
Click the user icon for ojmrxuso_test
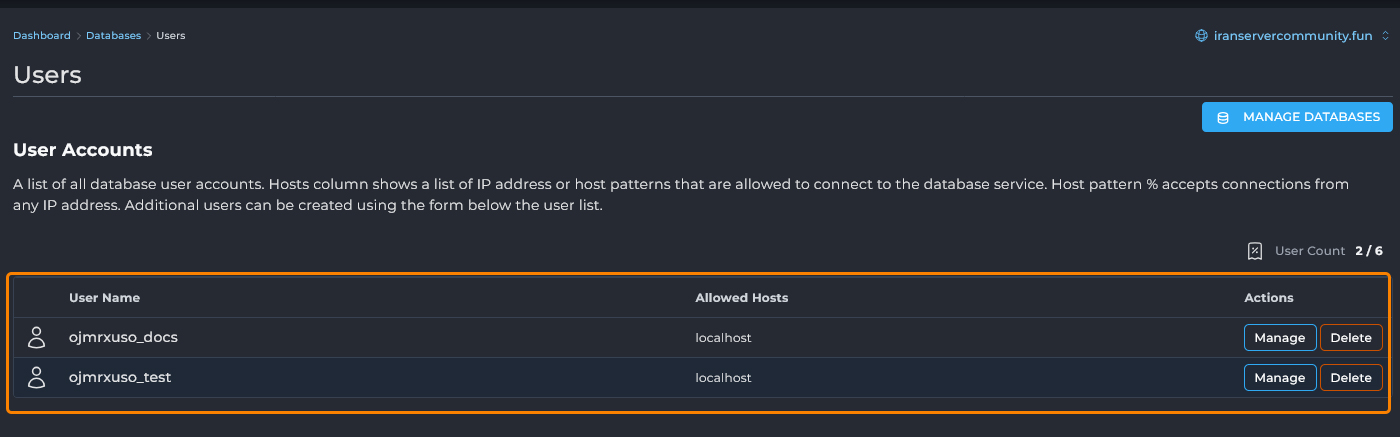tap(37, 378)
